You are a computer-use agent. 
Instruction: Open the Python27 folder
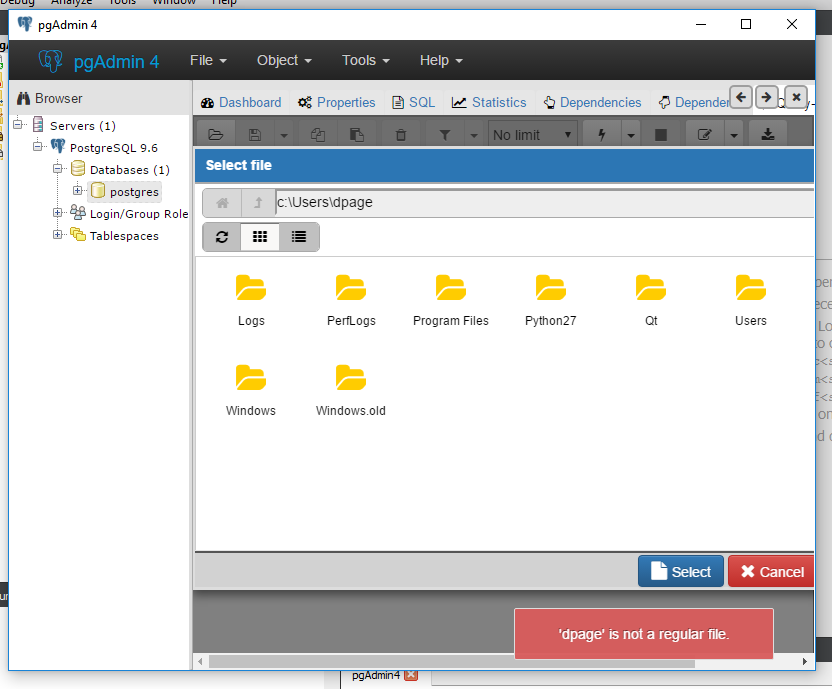point(550,289)
